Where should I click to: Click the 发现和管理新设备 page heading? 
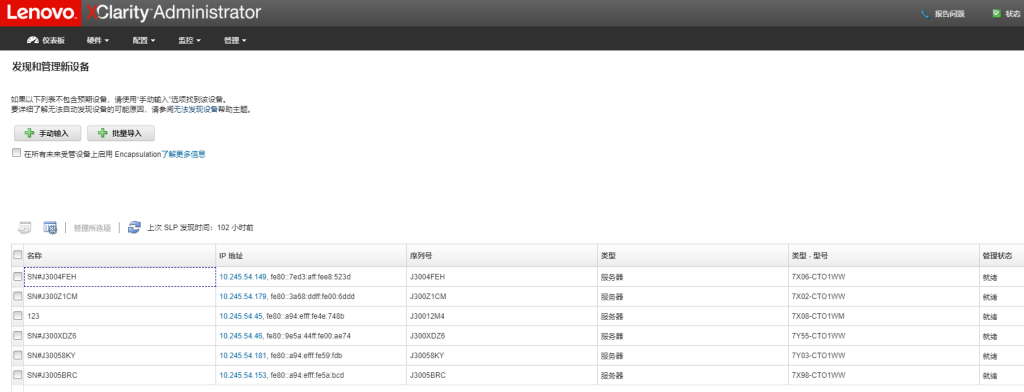(x=50, y=67)
